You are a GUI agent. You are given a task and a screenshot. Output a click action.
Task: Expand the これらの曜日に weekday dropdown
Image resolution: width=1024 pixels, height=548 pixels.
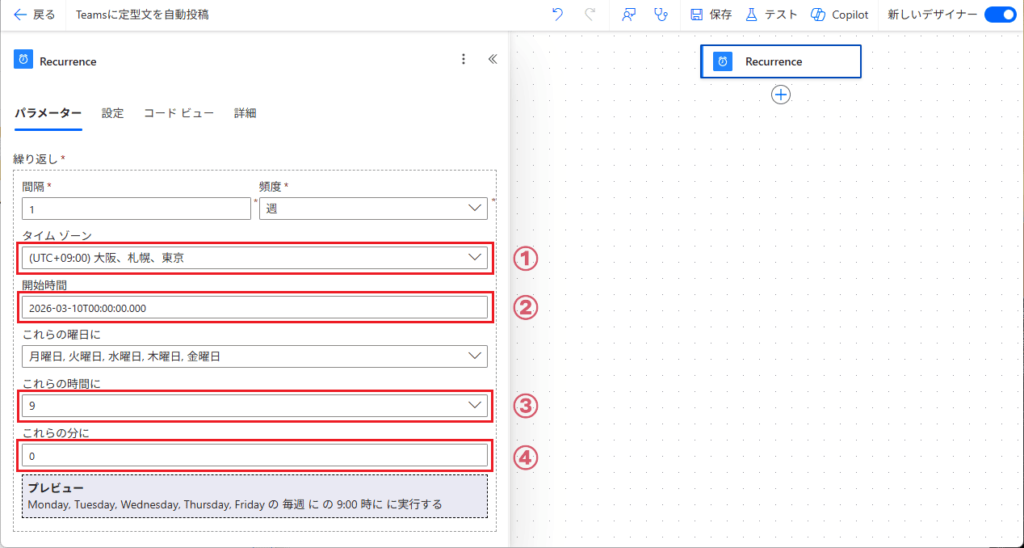(x=254, y=356)
